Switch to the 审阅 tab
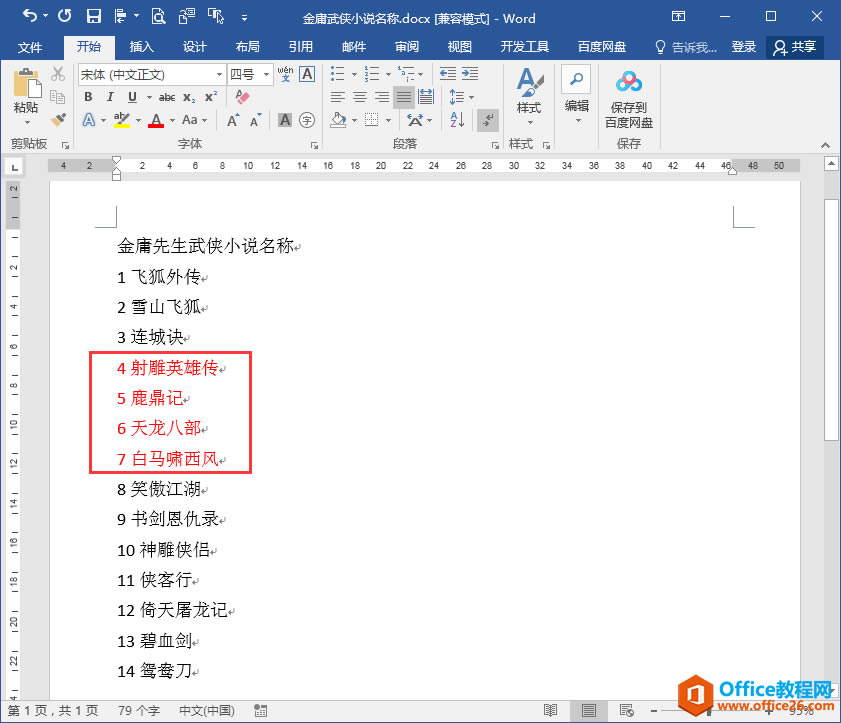The image size is (841, 723). (x=407, y=47)
